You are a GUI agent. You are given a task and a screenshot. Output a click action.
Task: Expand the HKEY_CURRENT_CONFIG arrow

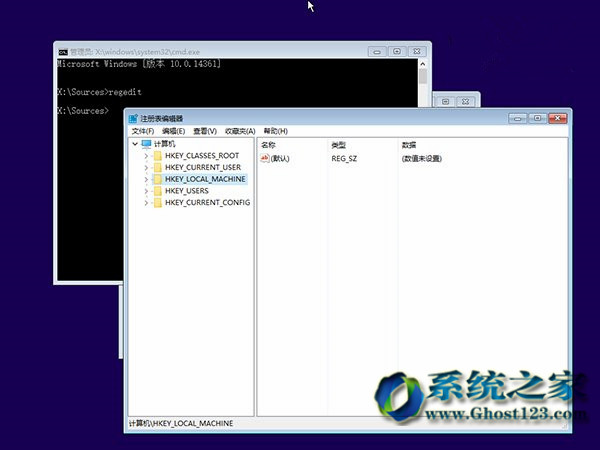146,203
